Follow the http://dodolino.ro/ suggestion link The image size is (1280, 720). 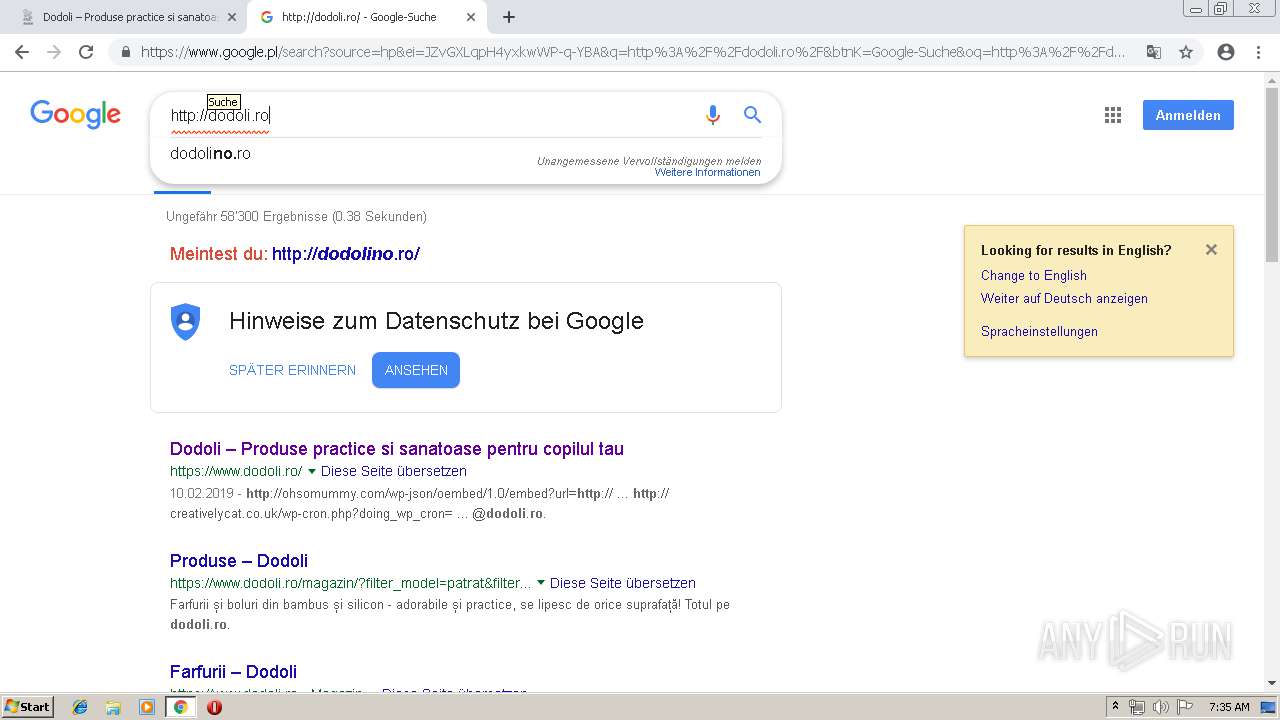pos(346,254)
